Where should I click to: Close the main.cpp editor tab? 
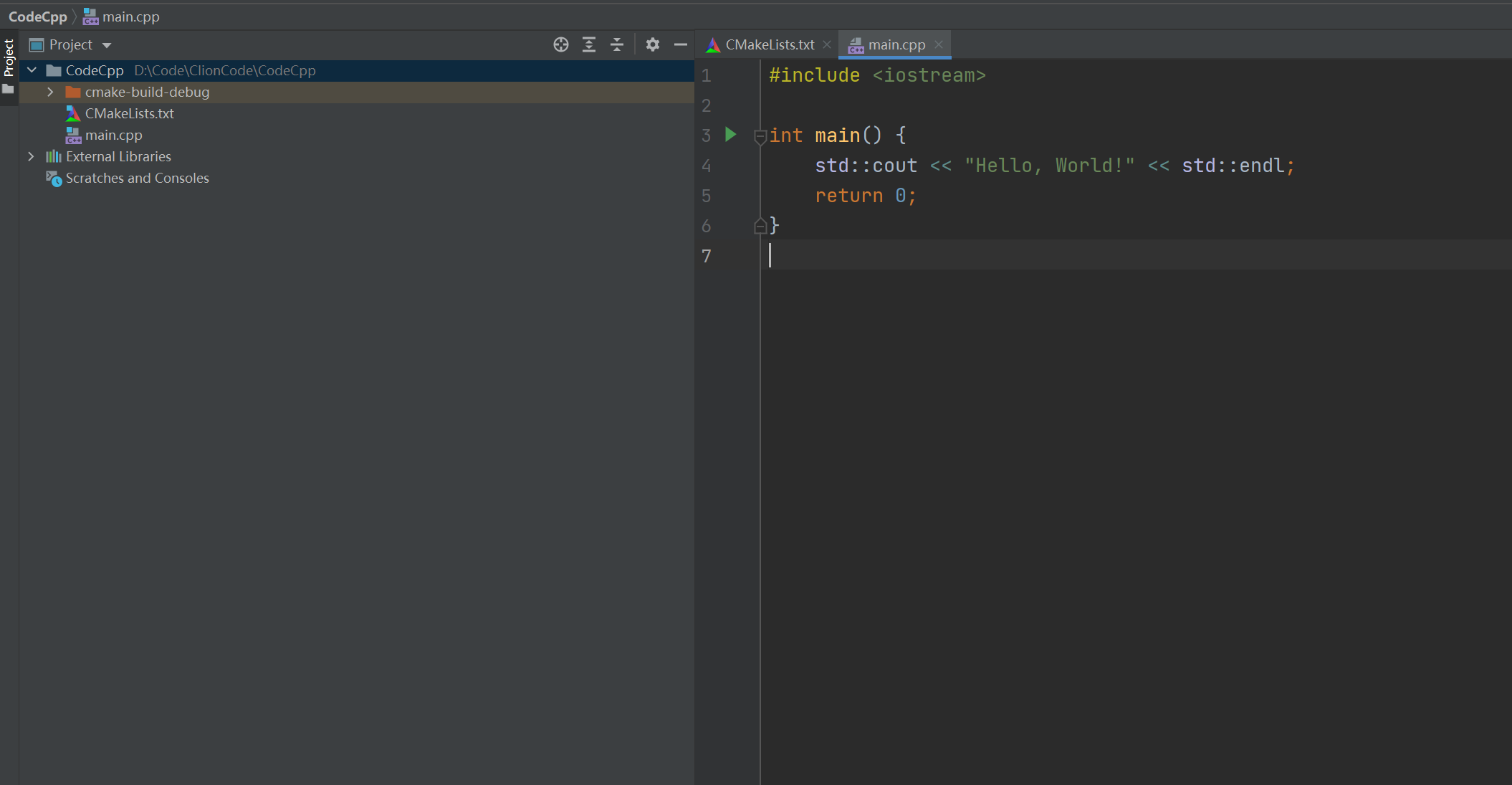point(939,44)
